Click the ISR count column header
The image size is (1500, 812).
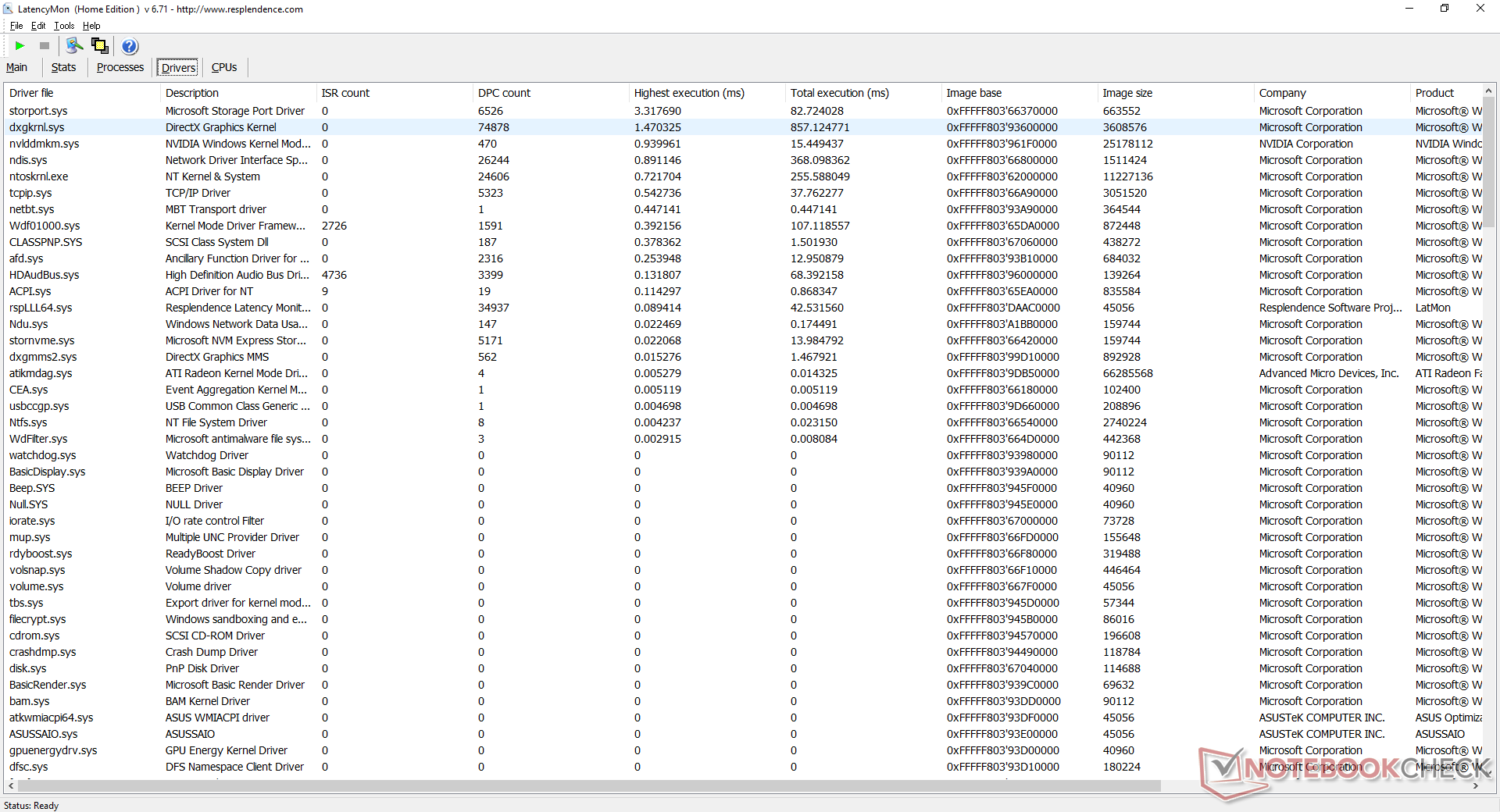(345, 93)
